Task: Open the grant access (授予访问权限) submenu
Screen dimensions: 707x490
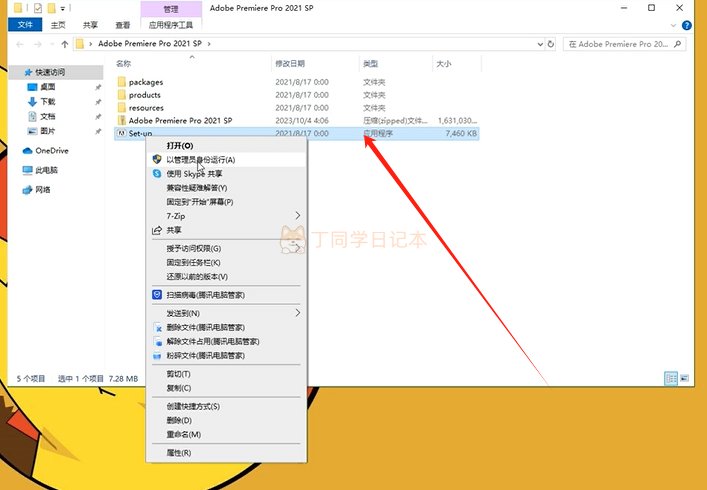Action: (226, 248)
